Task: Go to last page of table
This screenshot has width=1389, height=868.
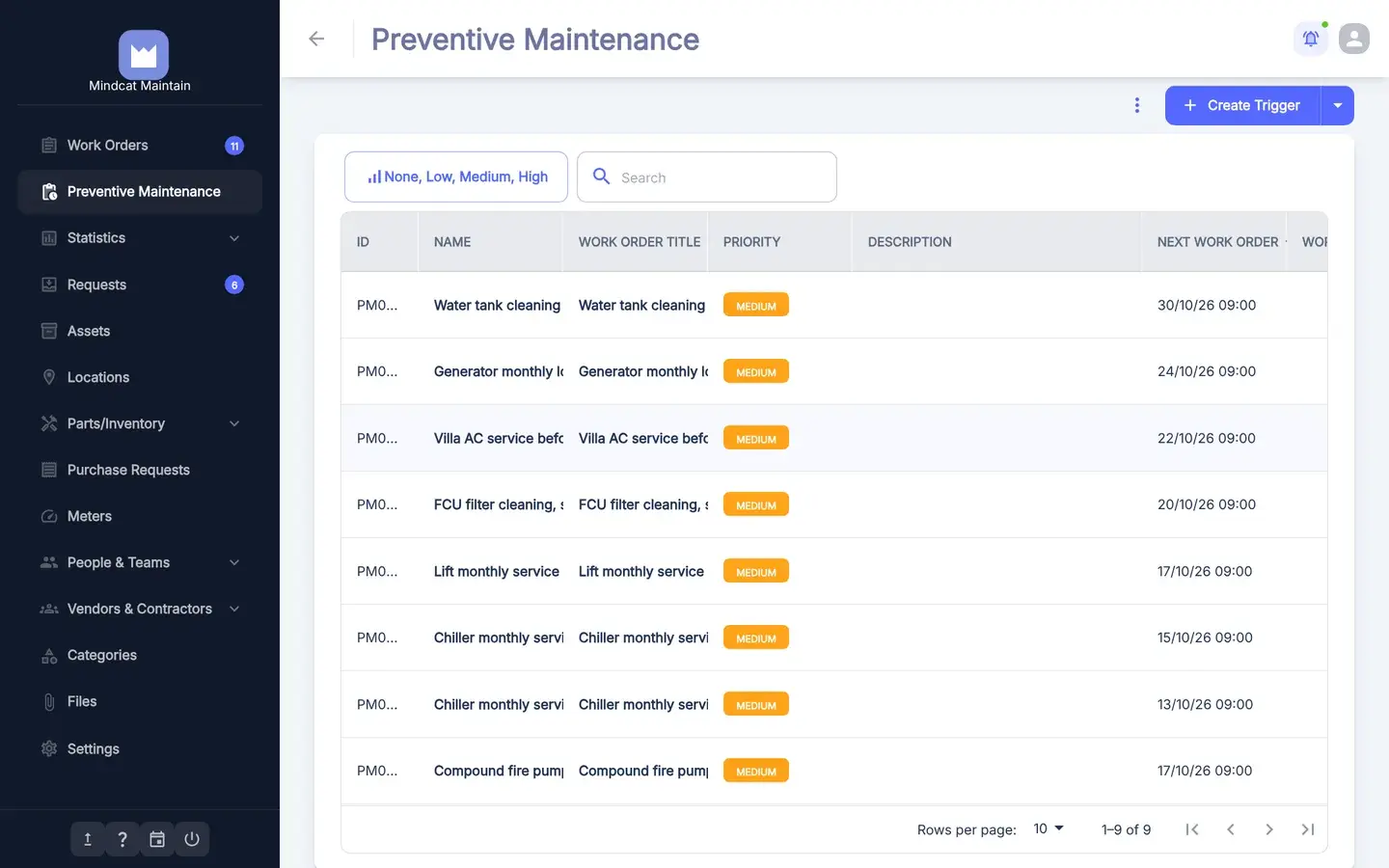Action: click(1308, 829)
